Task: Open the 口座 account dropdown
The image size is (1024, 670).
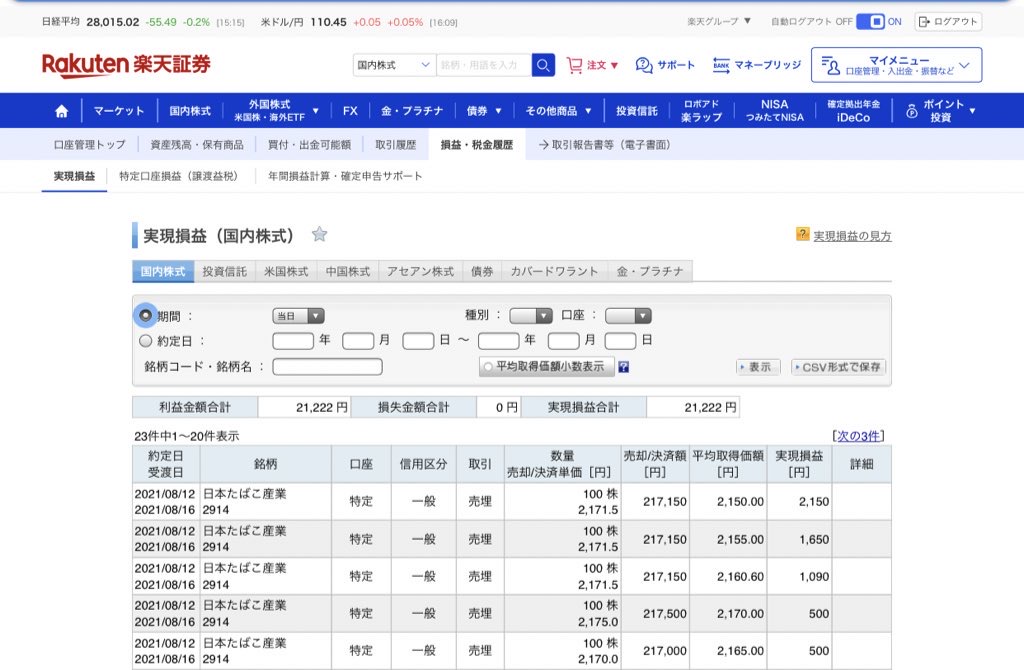Action: 627,316
